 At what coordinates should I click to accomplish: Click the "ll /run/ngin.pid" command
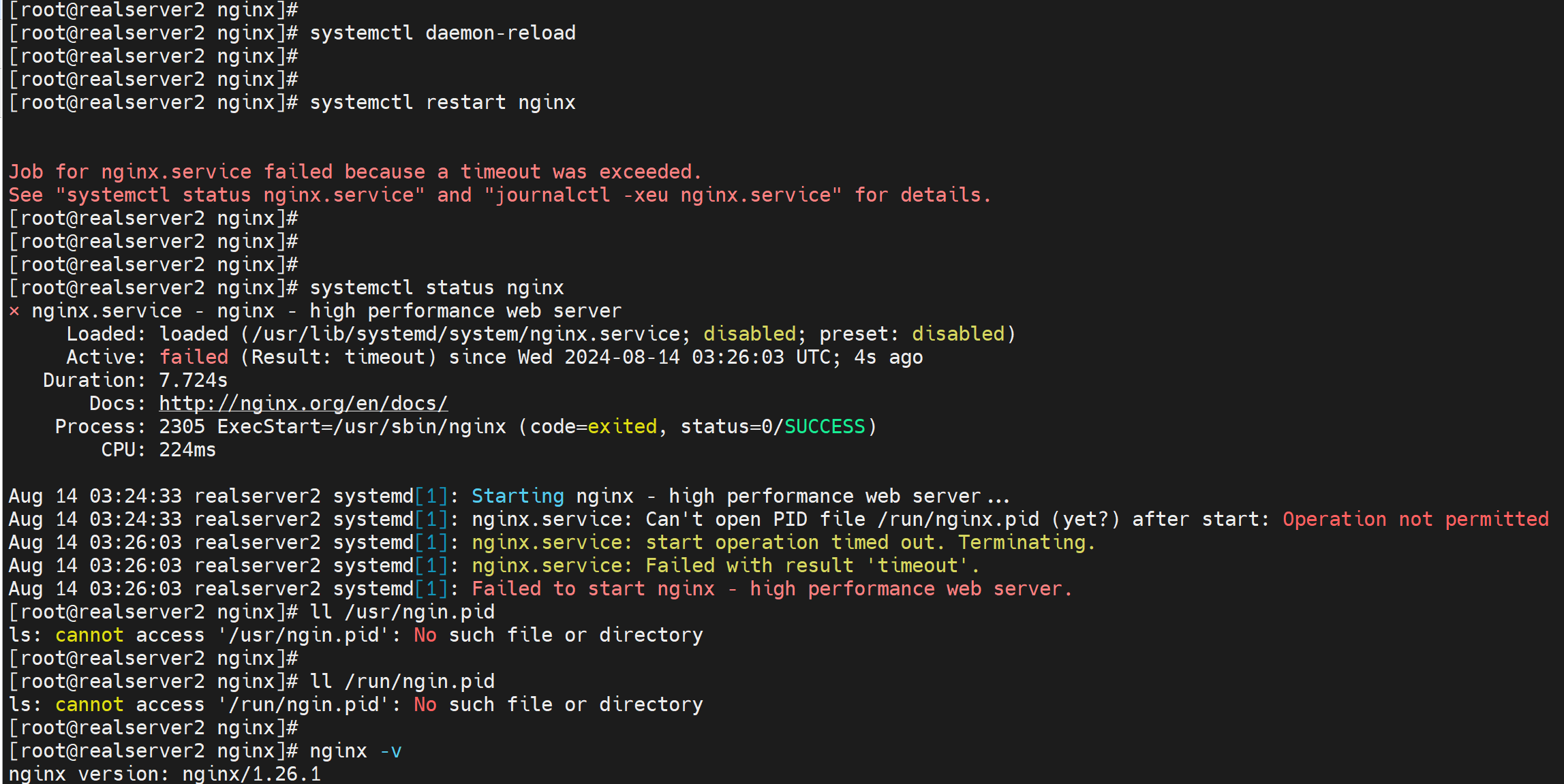tap(402, 681)
